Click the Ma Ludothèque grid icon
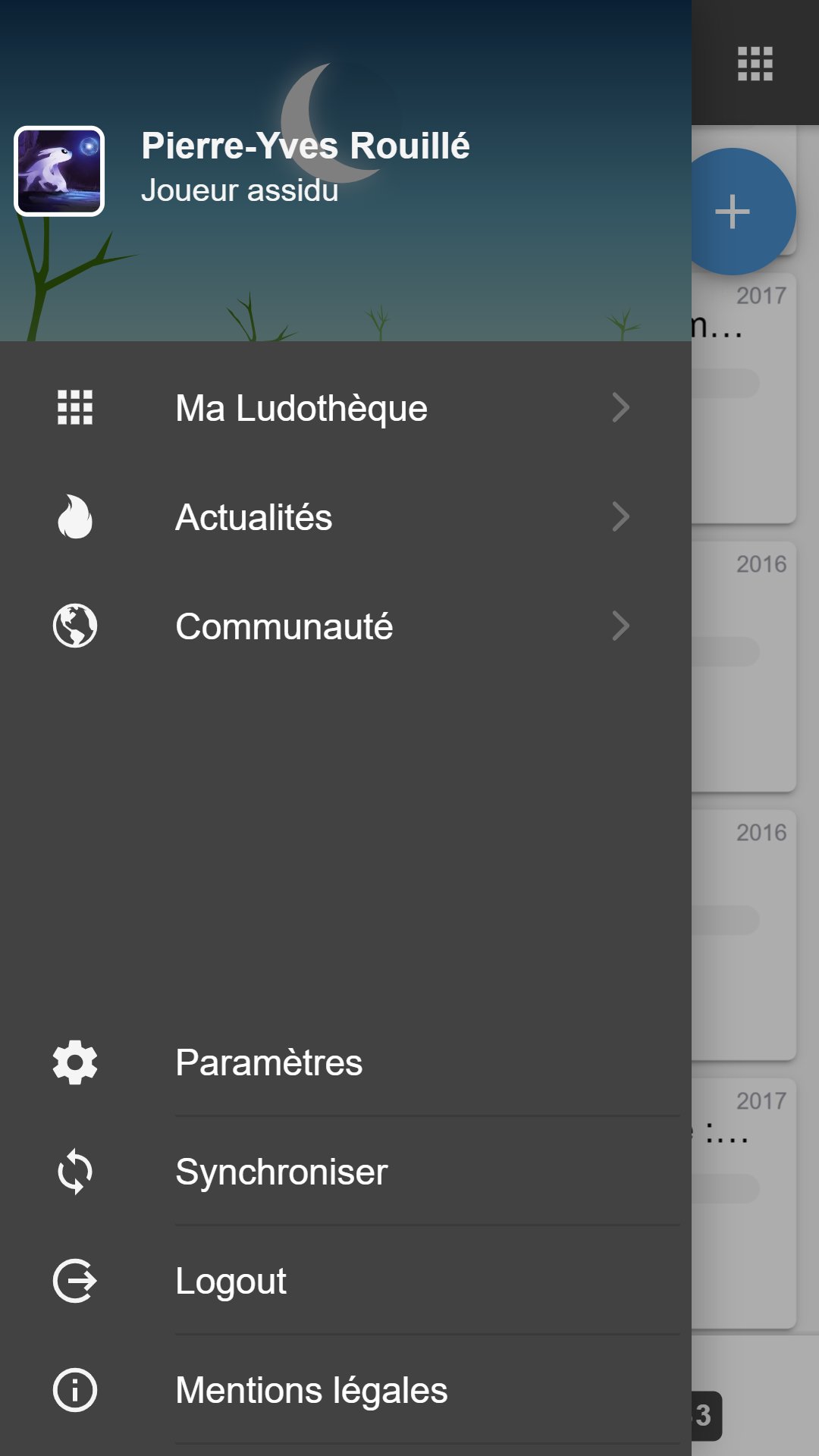This screenshot has height=1456, width=819. coord(75,408)
